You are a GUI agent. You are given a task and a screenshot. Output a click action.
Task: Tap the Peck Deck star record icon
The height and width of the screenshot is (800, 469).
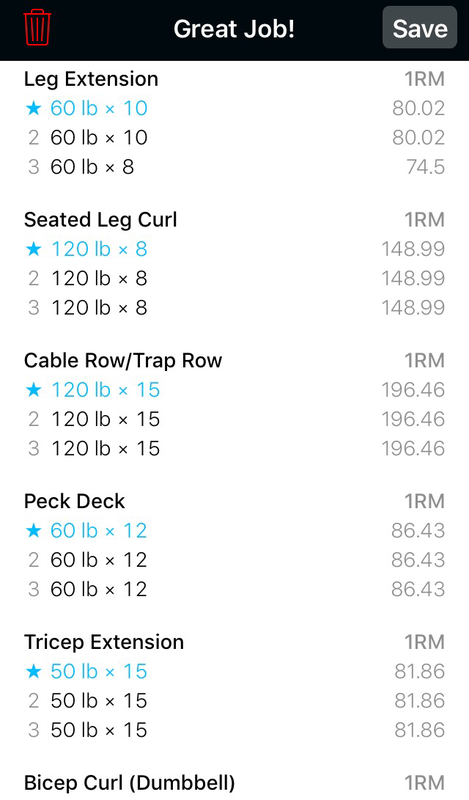point(33,530)
